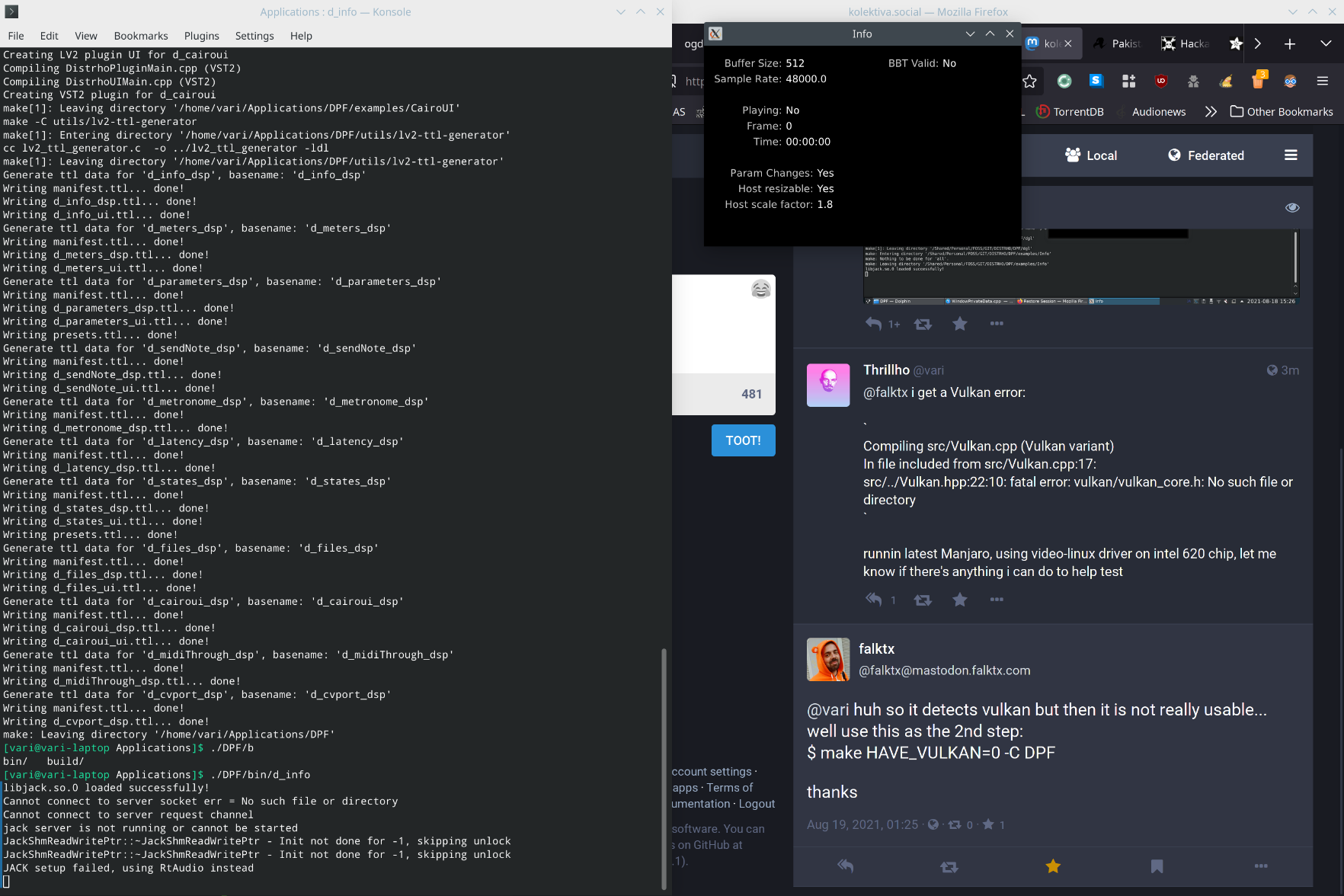The width and height of the screenshot is (1344, 896).
Task: Reply to falktx's post
Action: (845, 866)
